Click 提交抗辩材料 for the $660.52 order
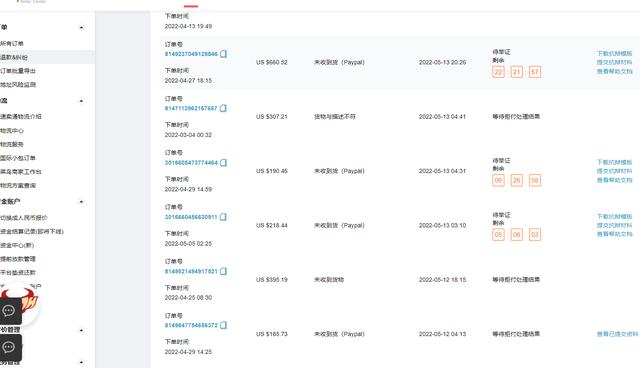The width and height of the screenshot is (640, 368). (x=614, y=62)
